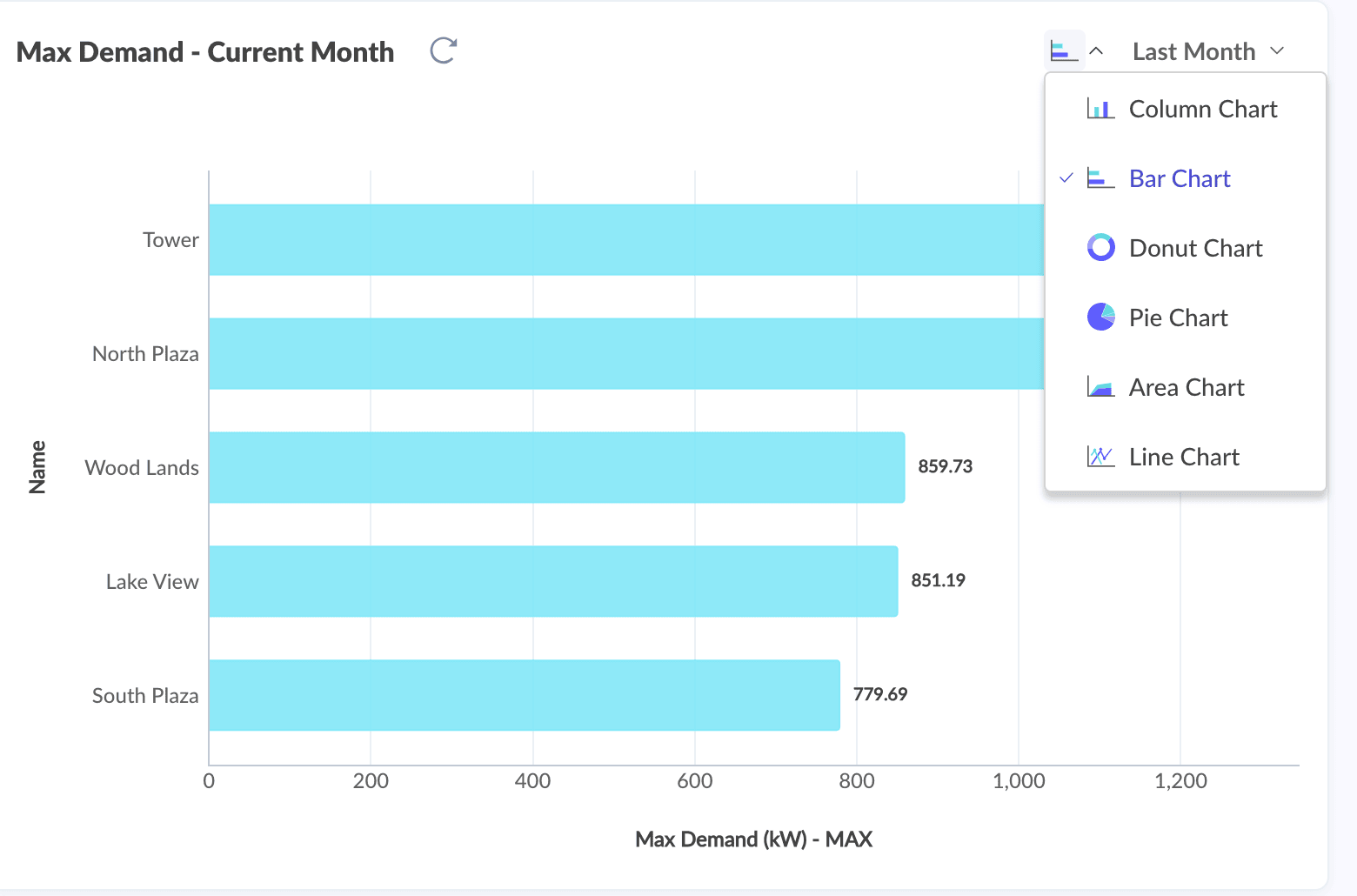Image resolution: width=1357 pixels, height=896 pixels.
Task: Open the Last Month period dropdown
Action: click(1193, 51)
